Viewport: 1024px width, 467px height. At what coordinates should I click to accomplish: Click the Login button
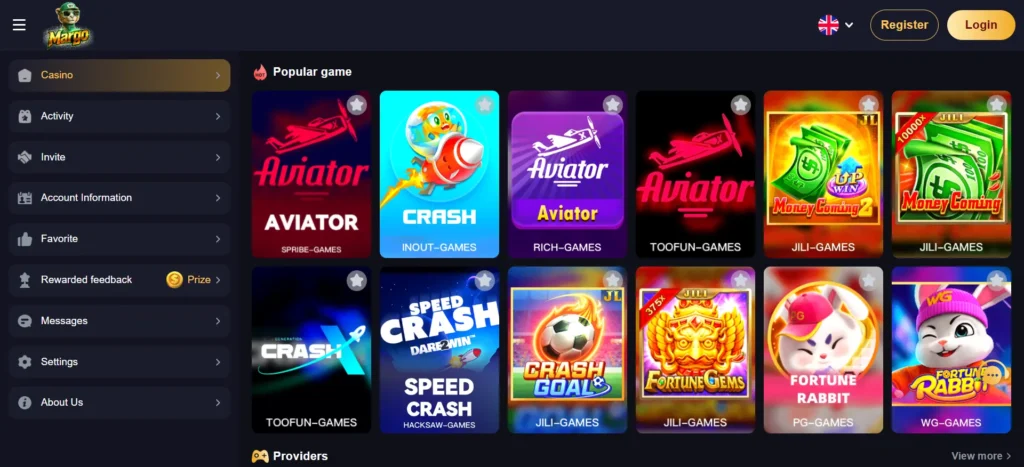pos(981,25)
